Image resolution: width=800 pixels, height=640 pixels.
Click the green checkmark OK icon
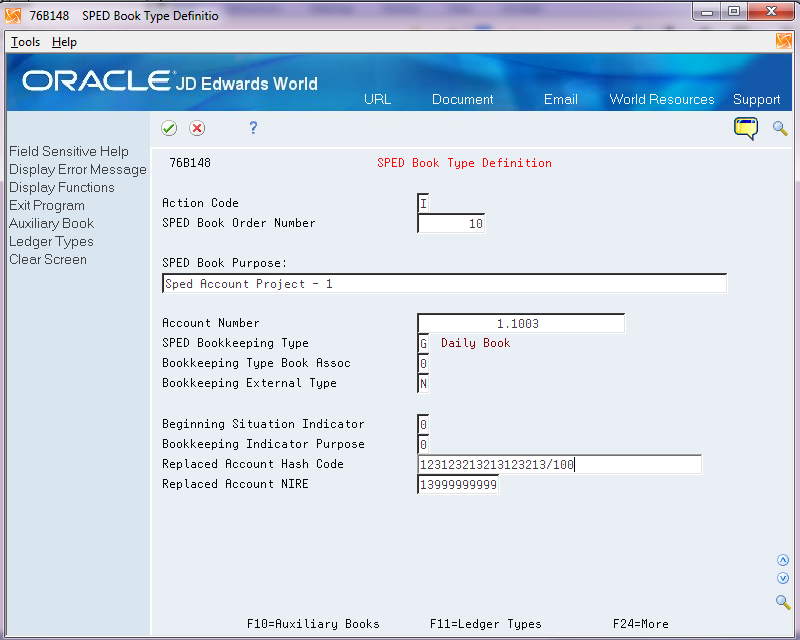point(169,128)
